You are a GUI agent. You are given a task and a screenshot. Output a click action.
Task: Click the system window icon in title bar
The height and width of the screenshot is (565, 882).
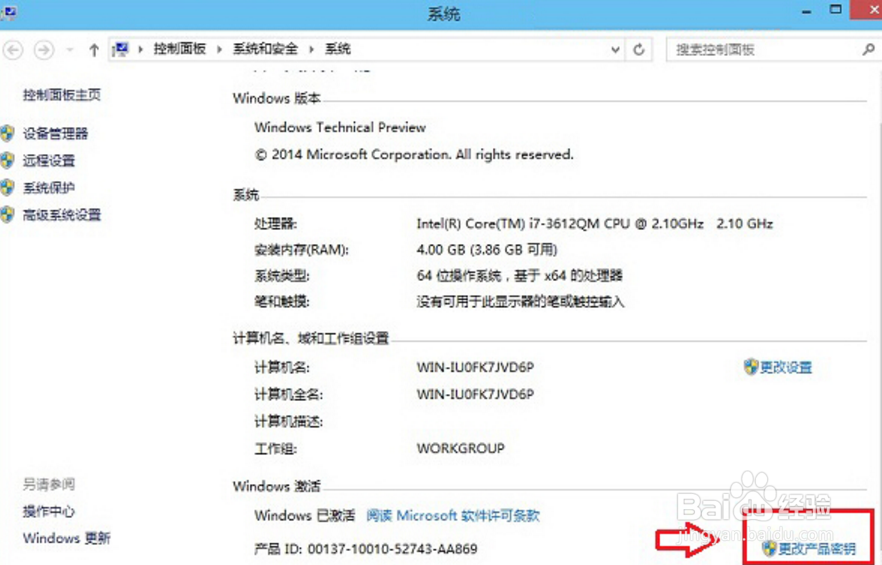pos(9,11)
